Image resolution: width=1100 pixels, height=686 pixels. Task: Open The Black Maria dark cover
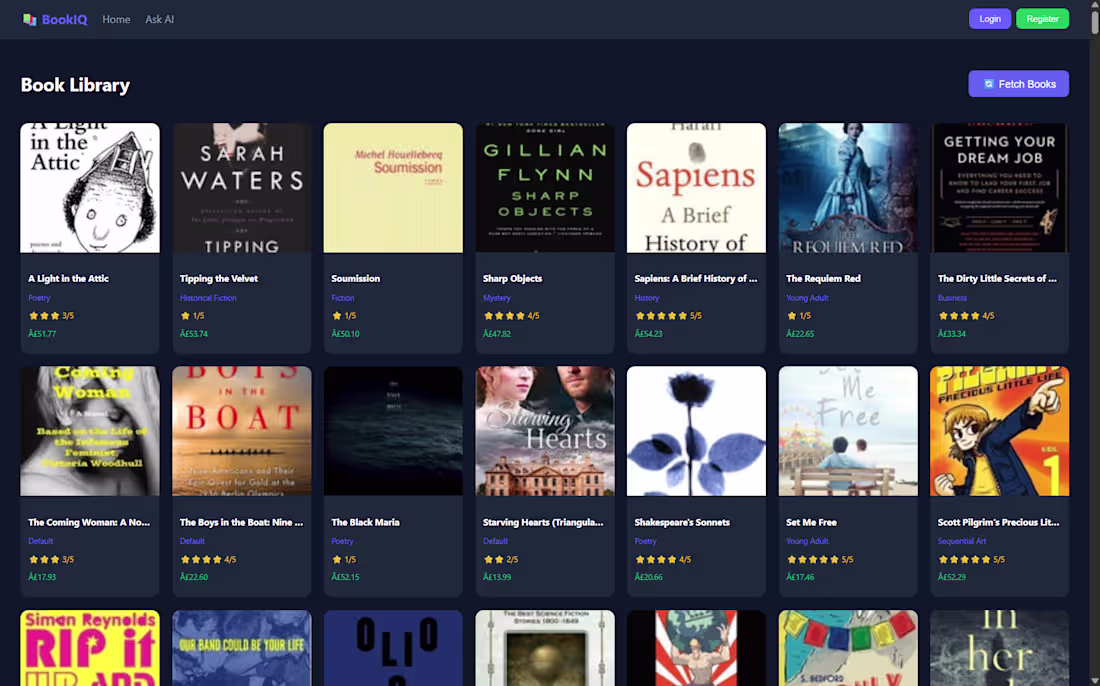click(394, 431)
